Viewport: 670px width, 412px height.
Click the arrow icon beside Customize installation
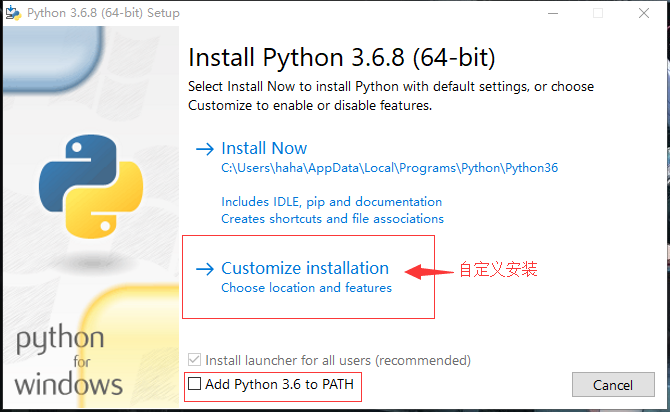[x=205, y=269]
